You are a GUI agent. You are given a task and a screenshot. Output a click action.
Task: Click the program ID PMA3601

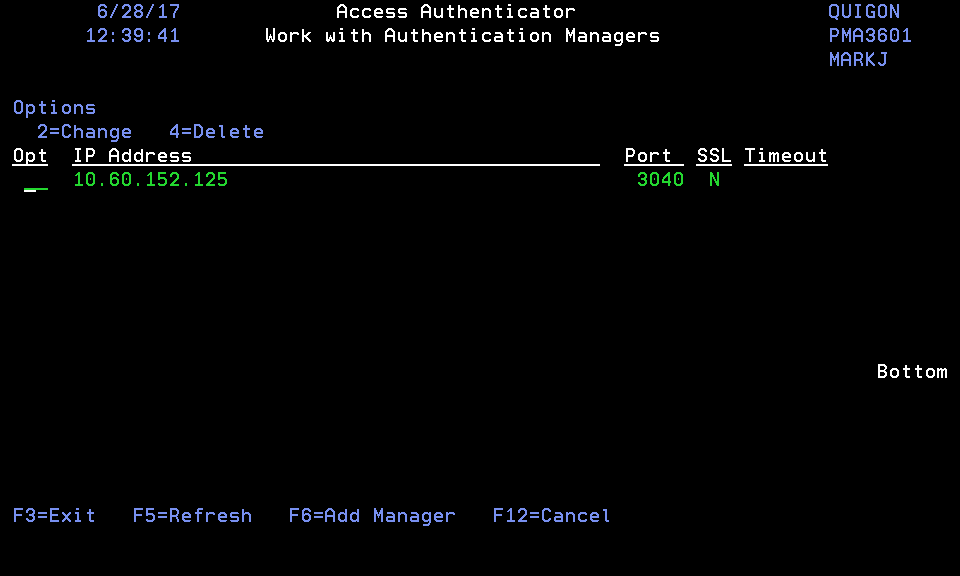click(x=870, y=36)
